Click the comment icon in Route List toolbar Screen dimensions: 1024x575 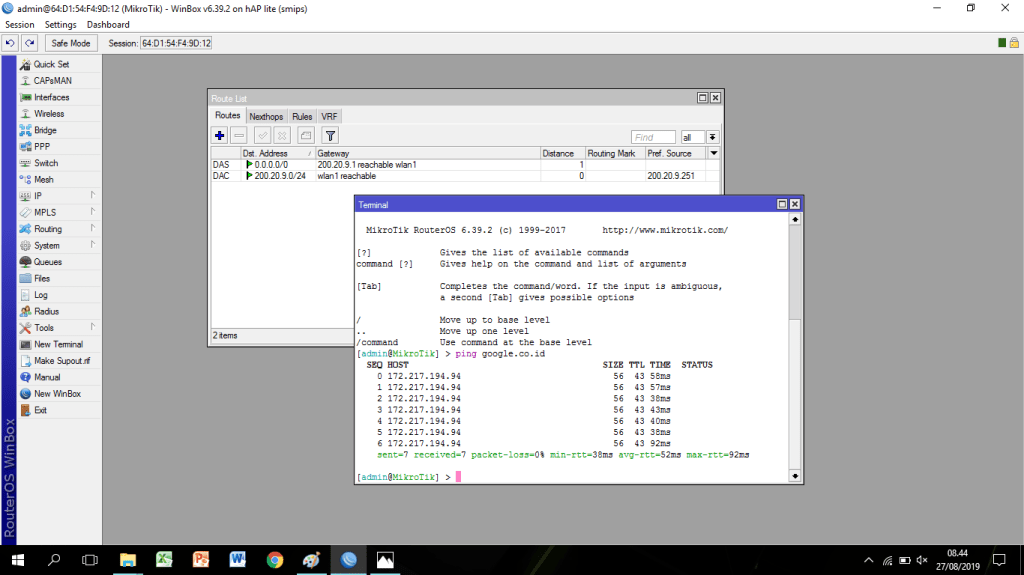coord(306,135)
